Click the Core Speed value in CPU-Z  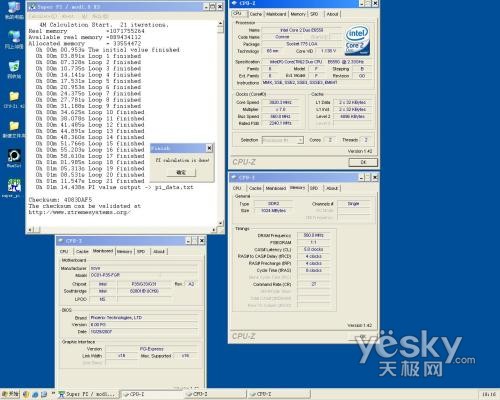[280, 102]
